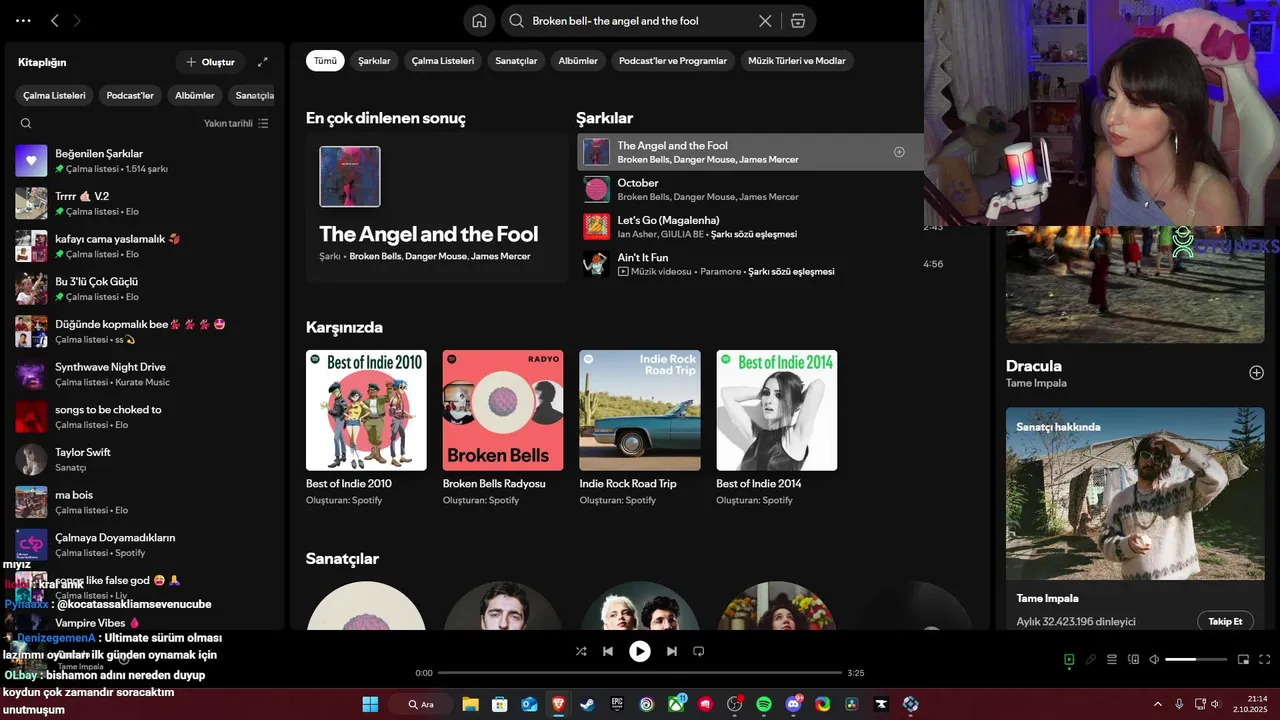Image resolution: width=1280 pixels, height=720 pixels.
Task: Open Spotify from the Windows taskbar
Action: (764, 704)
